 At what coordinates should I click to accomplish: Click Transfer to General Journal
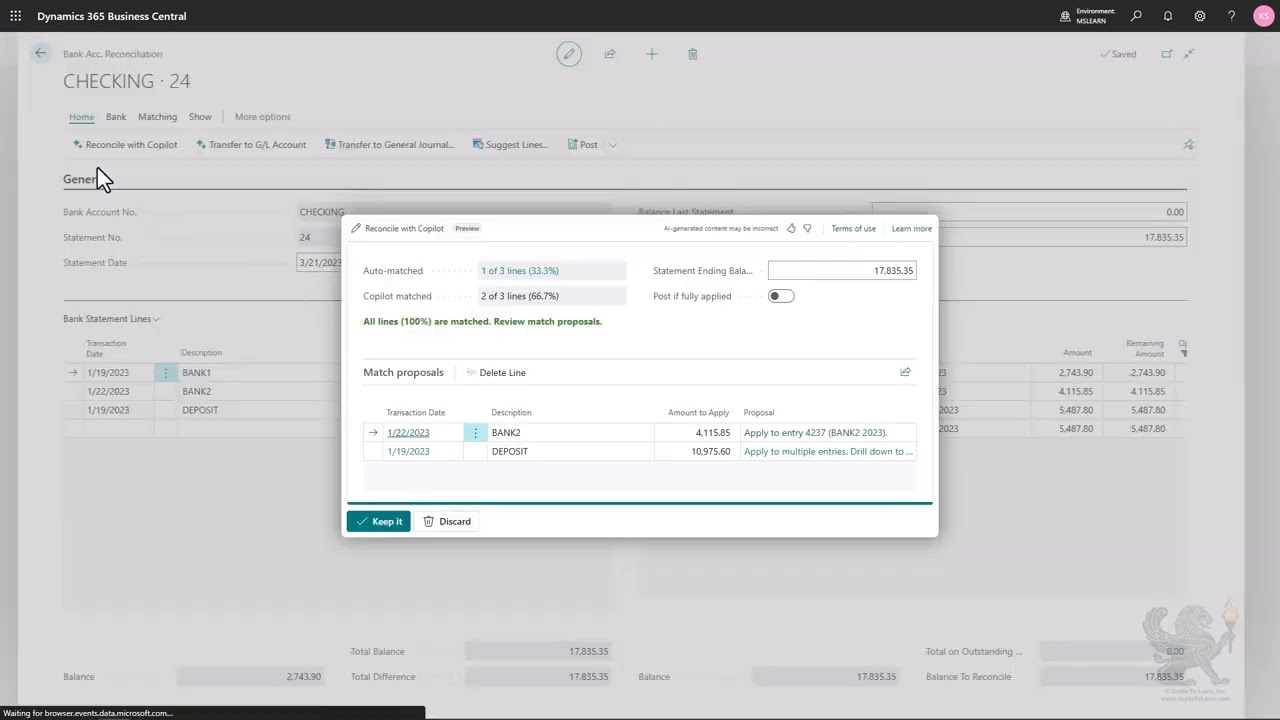[389, 145]
